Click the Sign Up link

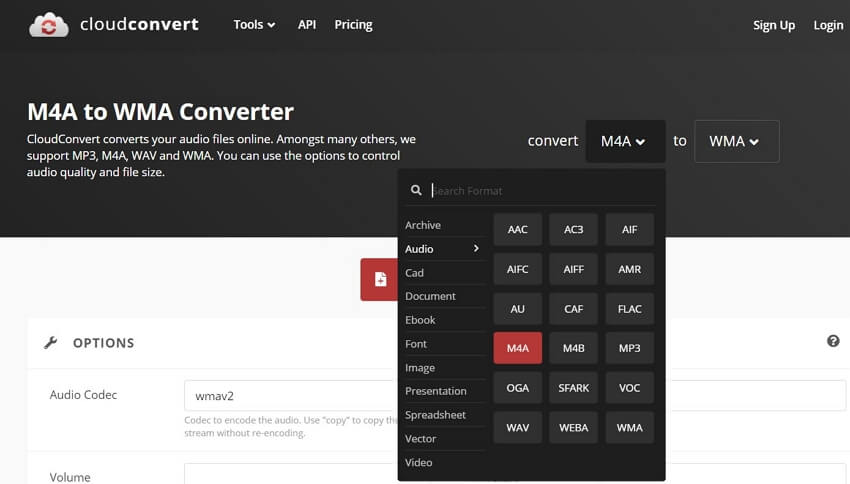click(x=774, y=25)
